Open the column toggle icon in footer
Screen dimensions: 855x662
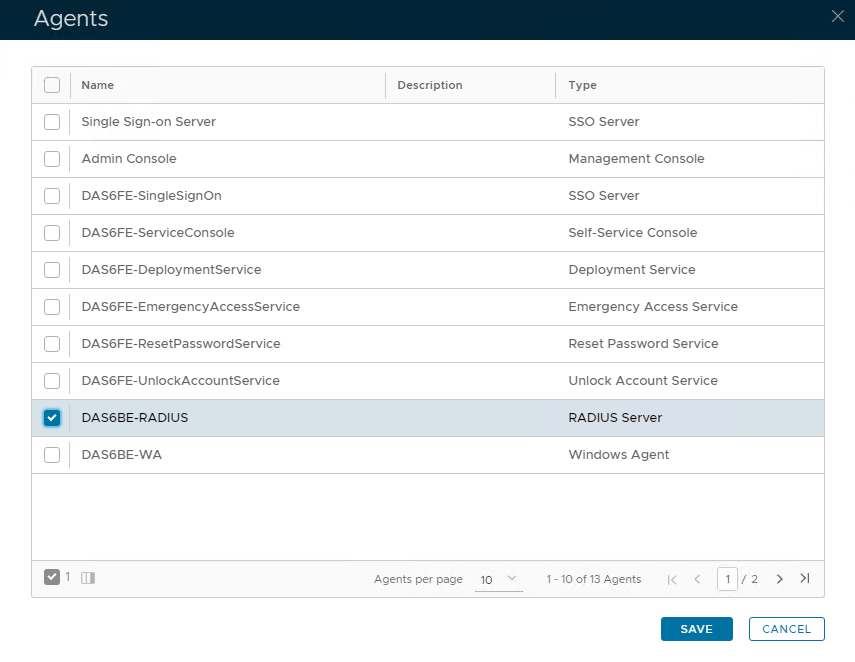tap(87, 578)
